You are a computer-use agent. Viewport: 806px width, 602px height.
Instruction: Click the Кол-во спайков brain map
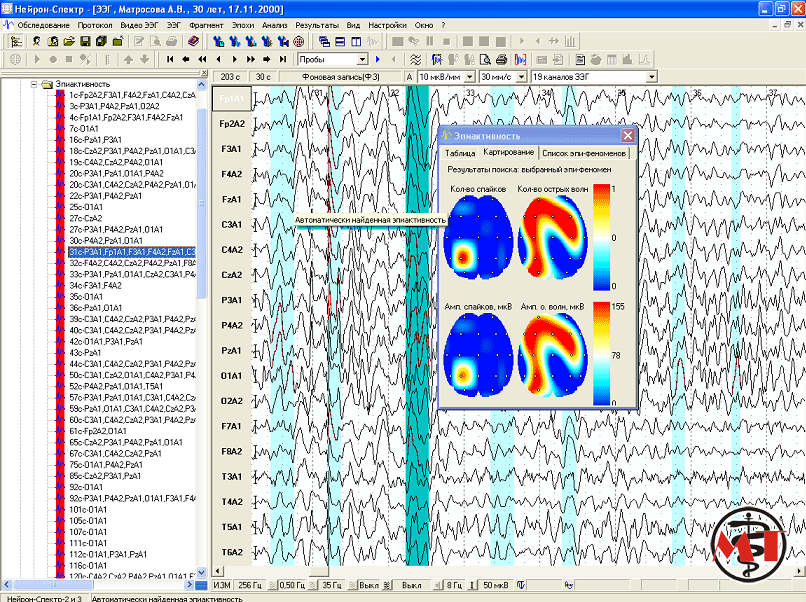478,238
